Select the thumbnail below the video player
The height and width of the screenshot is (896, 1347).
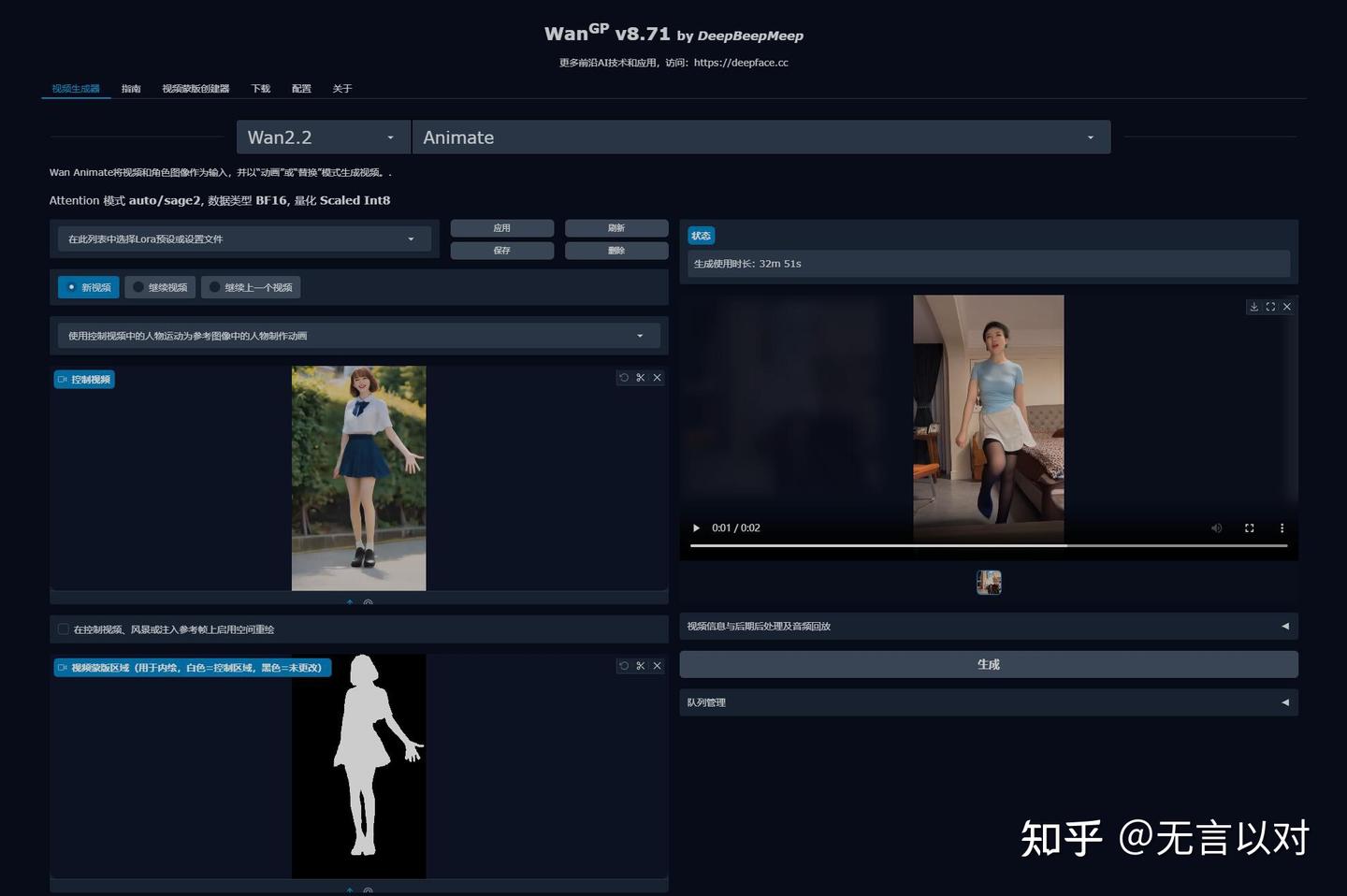coord(989,582)
